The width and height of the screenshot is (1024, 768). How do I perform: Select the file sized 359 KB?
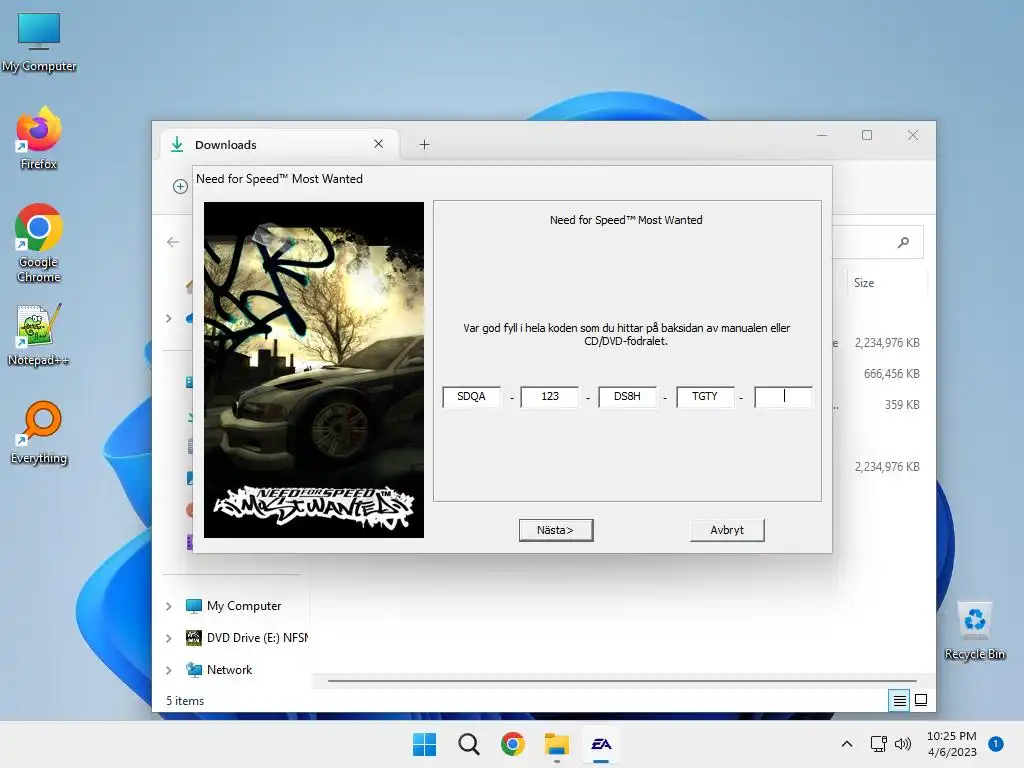pyautogui.click(x=902, y=405)
